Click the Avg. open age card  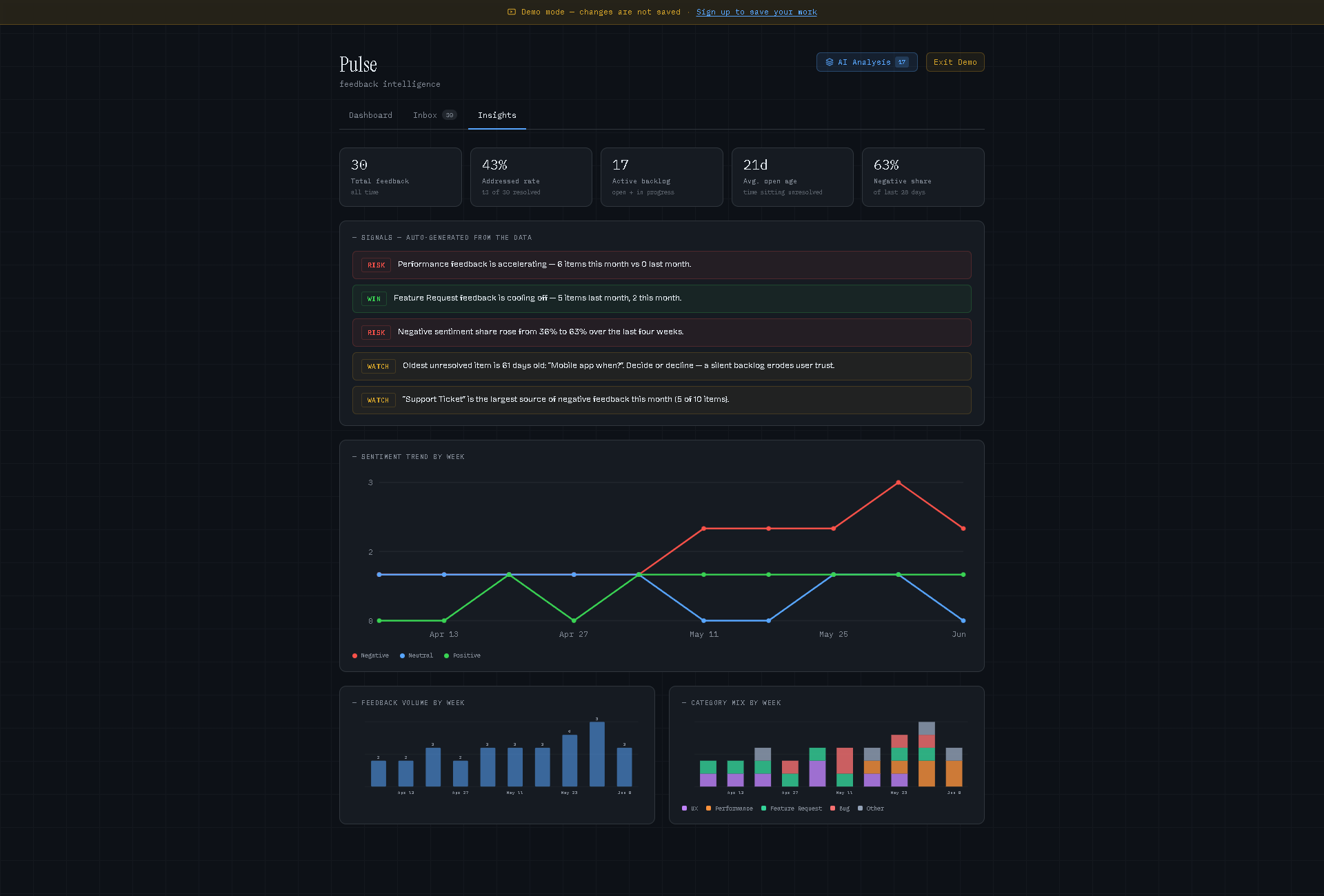point(792,177)
